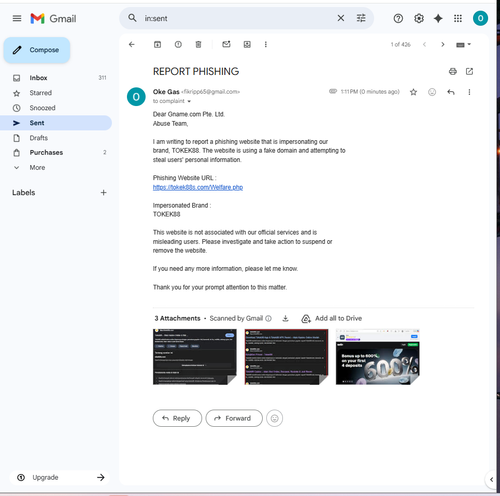Open the main menu hamburger icon
500x496 pixels.
[x=17, y=18]
